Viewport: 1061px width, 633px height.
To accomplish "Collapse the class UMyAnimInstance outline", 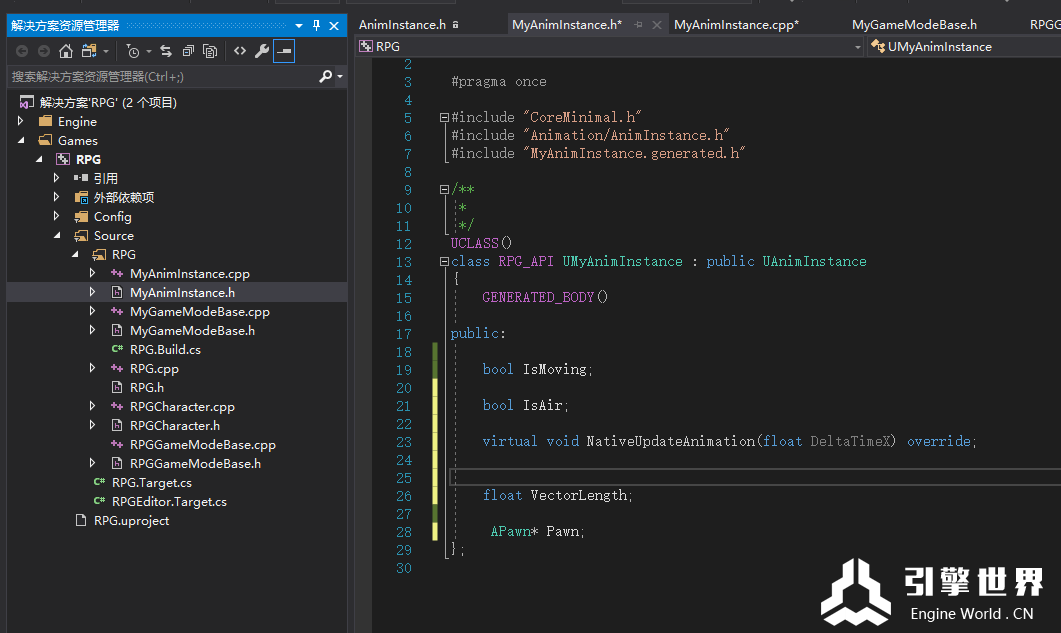I will pos(444,261).
